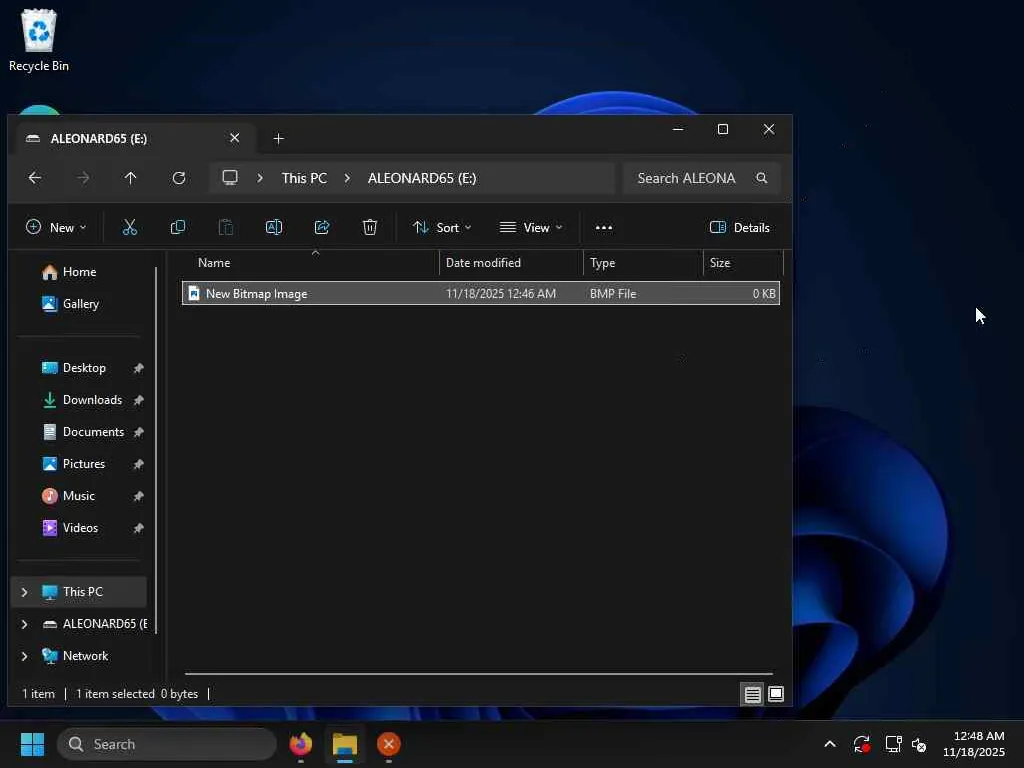Expand the Network tree node
Image resolution: width=1024 pixels, height=768 pixels.
25,656
